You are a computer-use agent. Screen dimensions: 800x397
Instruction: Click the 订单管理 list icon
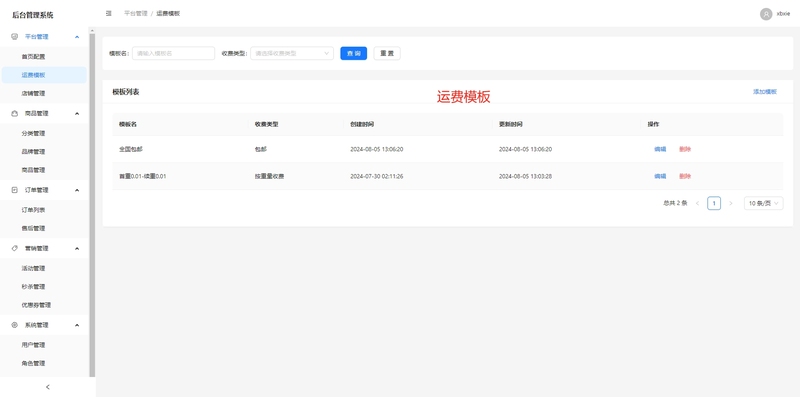[14, 190]
